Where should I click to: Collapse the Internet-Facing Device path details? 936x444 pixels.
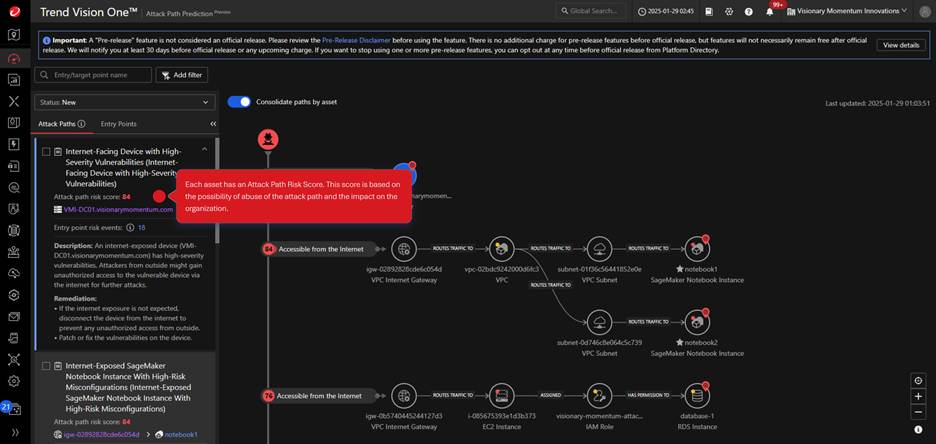(205, 149)
